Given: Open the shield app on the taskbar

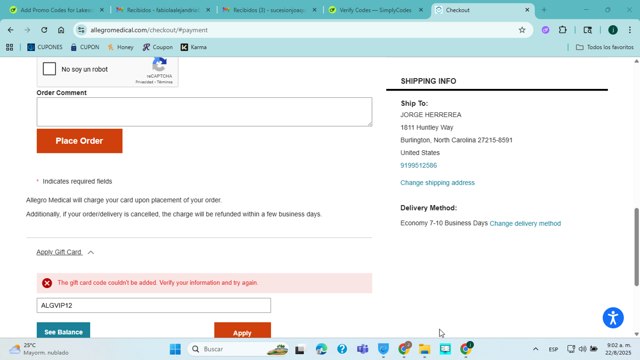Looking at the screenshot, I should click(x=383, y=349).
